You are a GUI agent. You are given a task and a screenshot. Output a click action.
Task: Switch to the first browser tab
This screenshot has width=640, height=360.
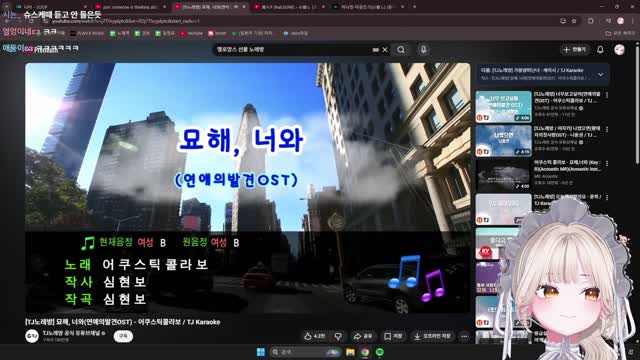[x=49, y=7]
